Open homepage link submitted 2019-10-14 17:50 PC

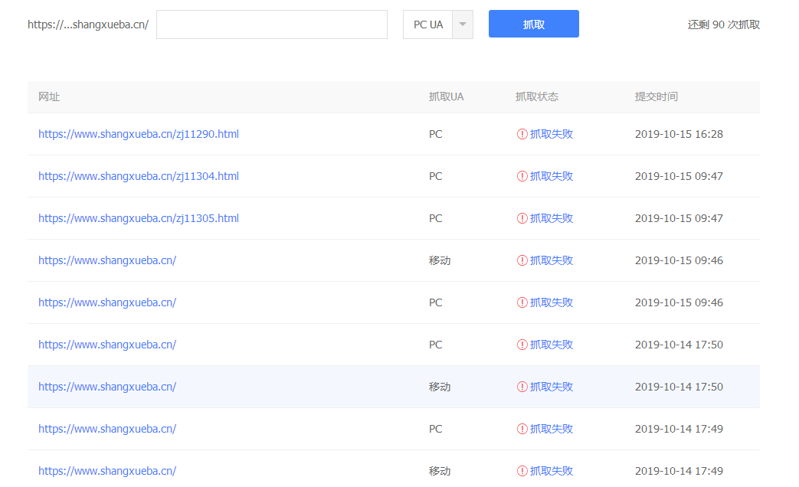[108, 345]
